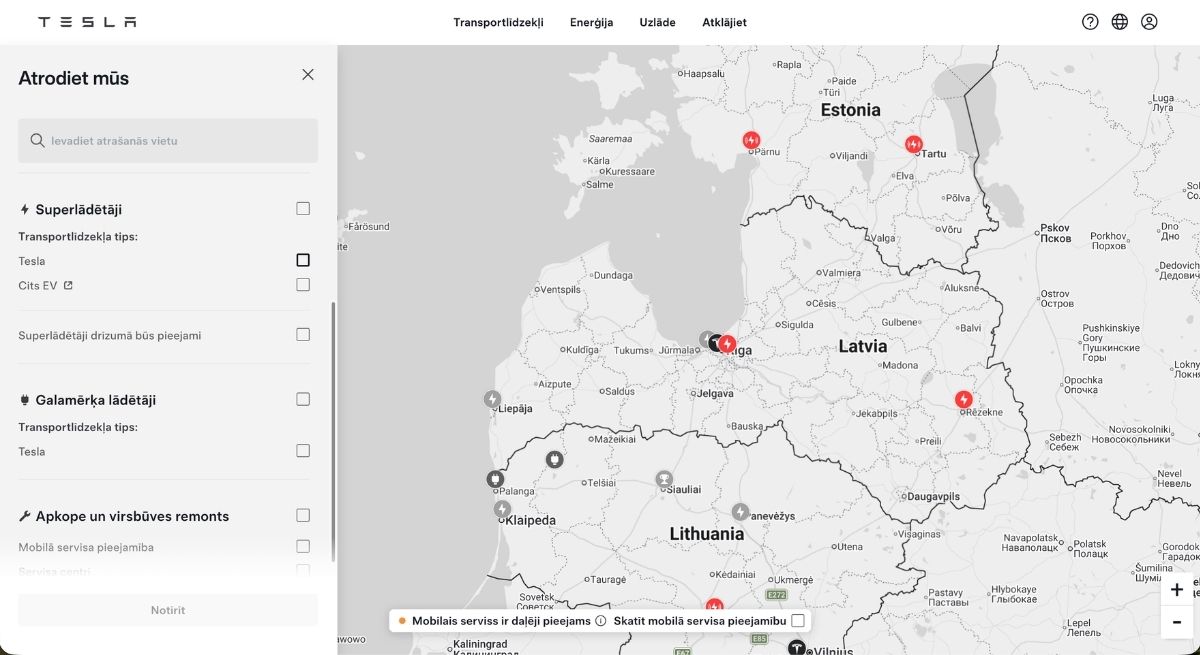Focus the Ievadiet atrašanās vietu search field
Screen dimensions: 1200x655
(168, 141)
